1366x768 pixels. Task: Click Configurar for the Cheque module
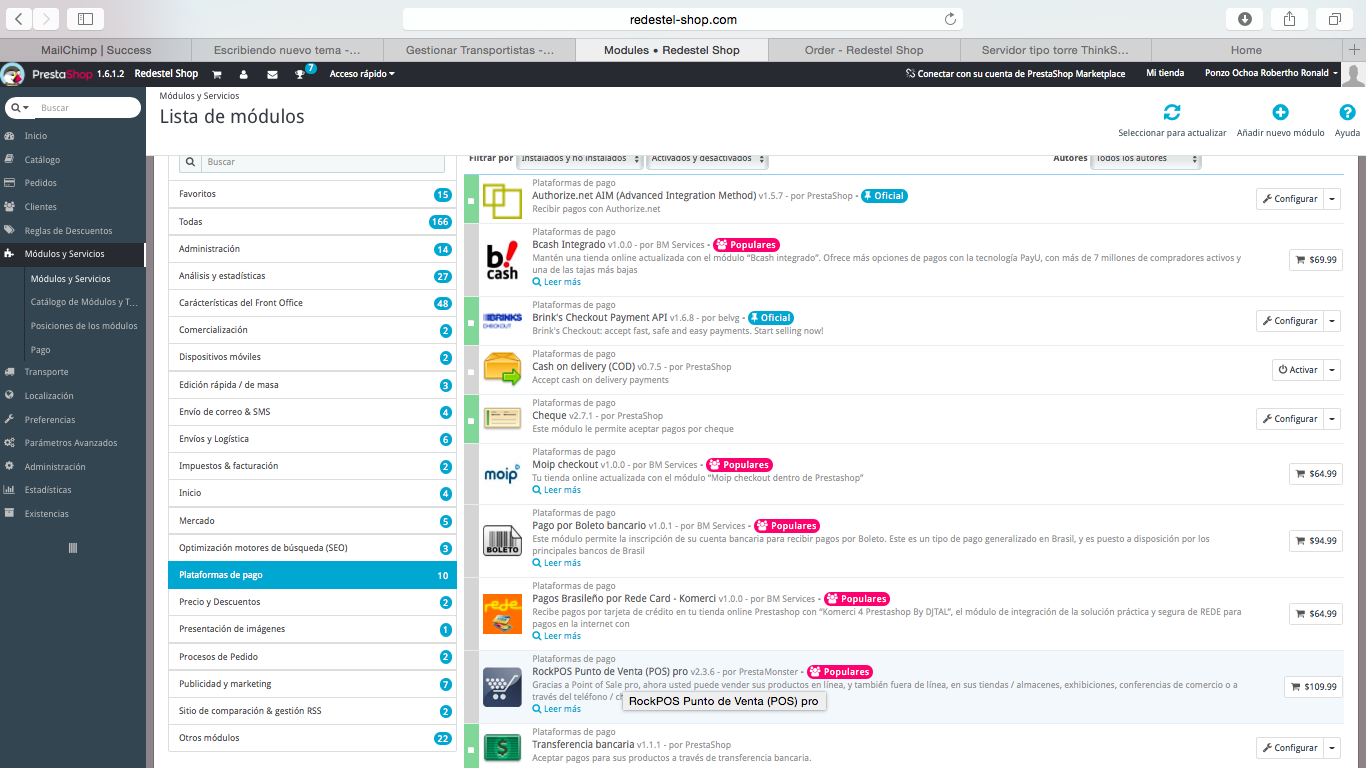1290,419
